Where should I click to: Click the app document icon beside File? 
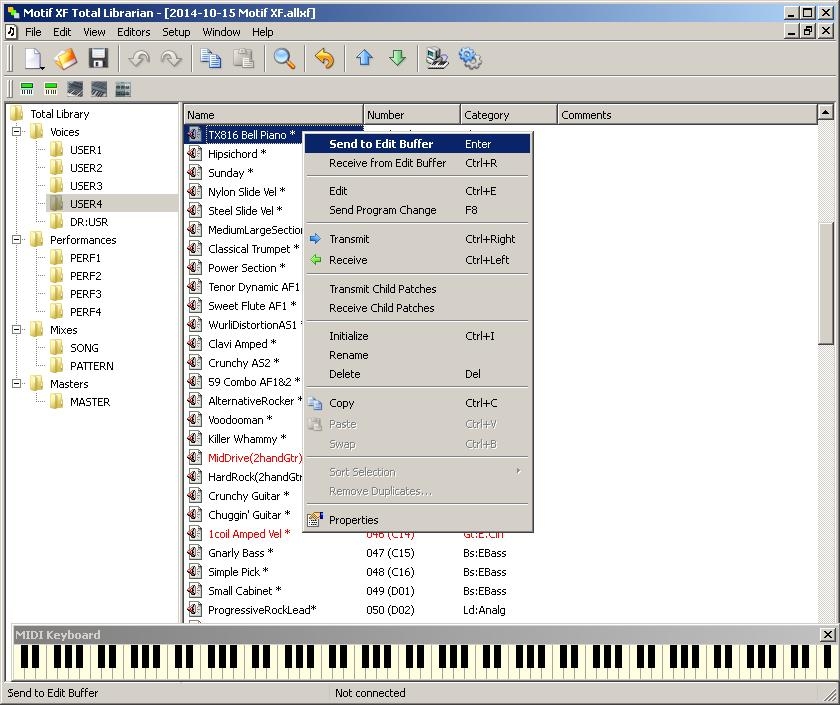[11, 32]
